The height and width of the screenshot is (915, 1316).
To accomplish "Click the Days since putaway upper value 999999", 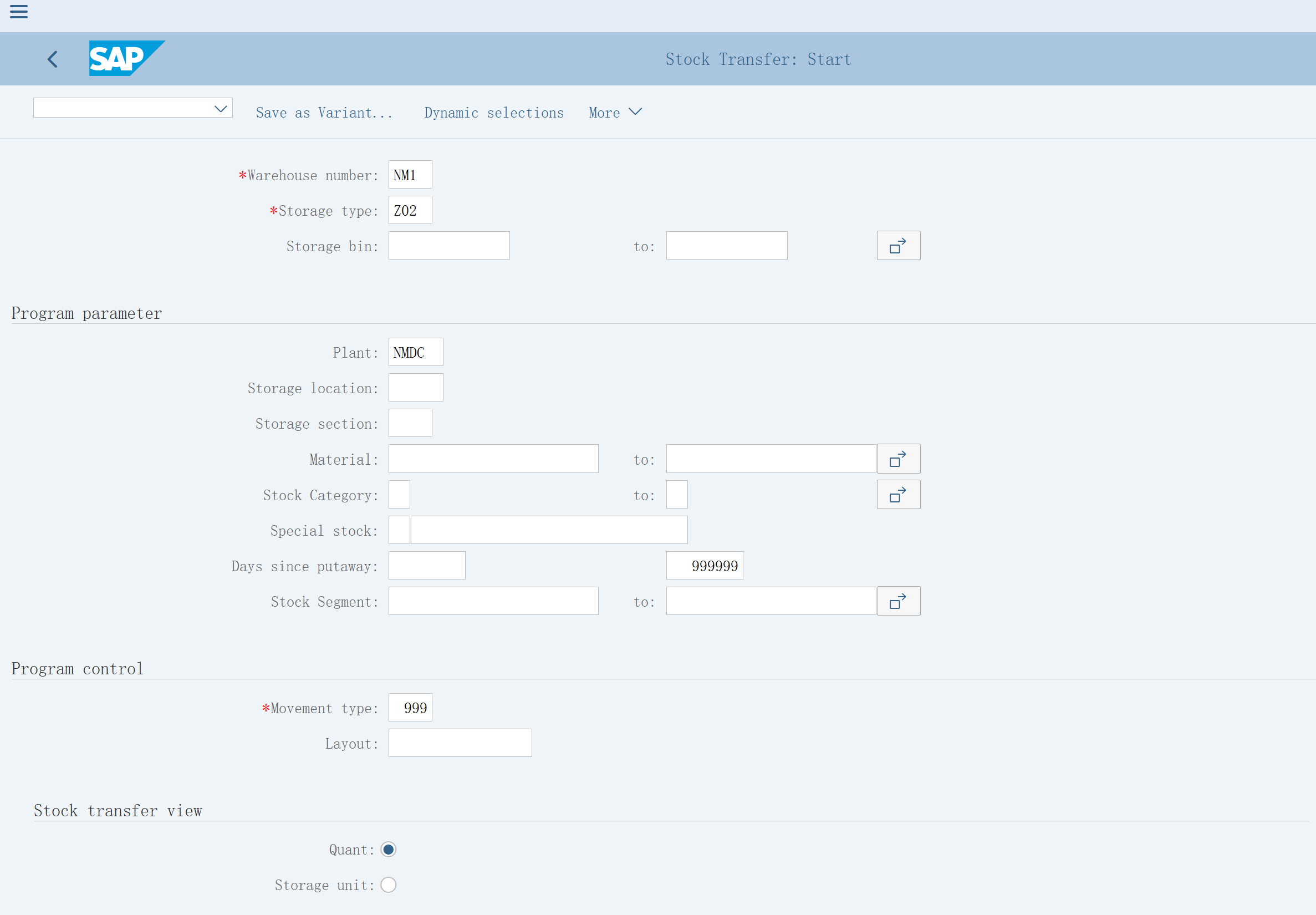I will (x=703, y=566).
